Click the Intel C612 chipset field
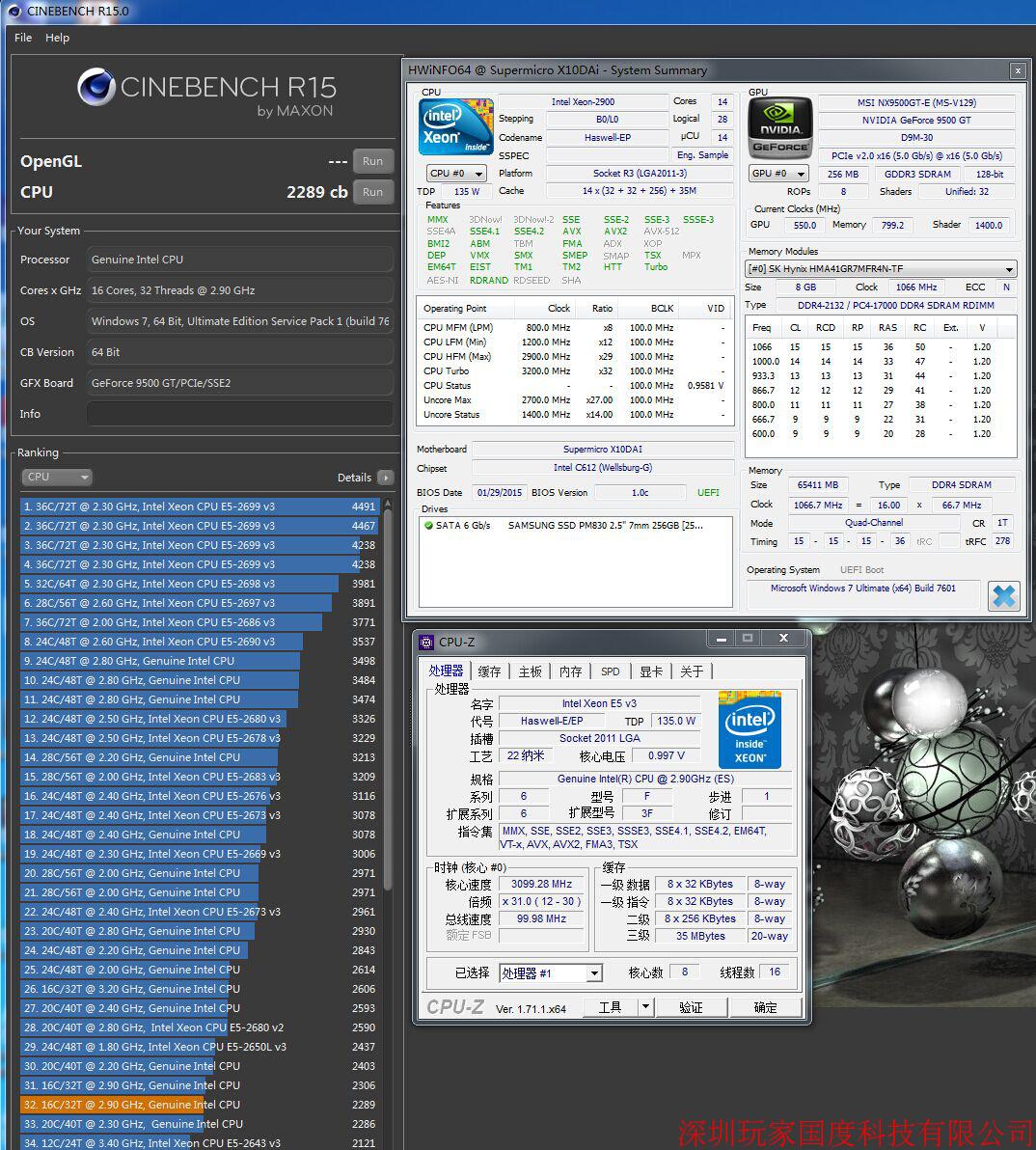 [603, 468]
